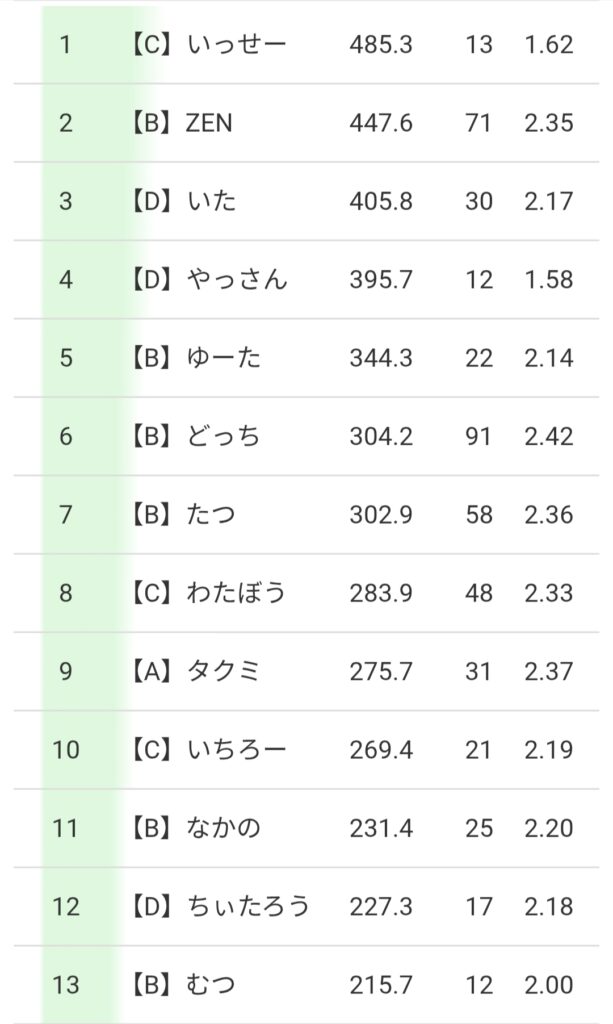Click player name たつ

(211, 515)
